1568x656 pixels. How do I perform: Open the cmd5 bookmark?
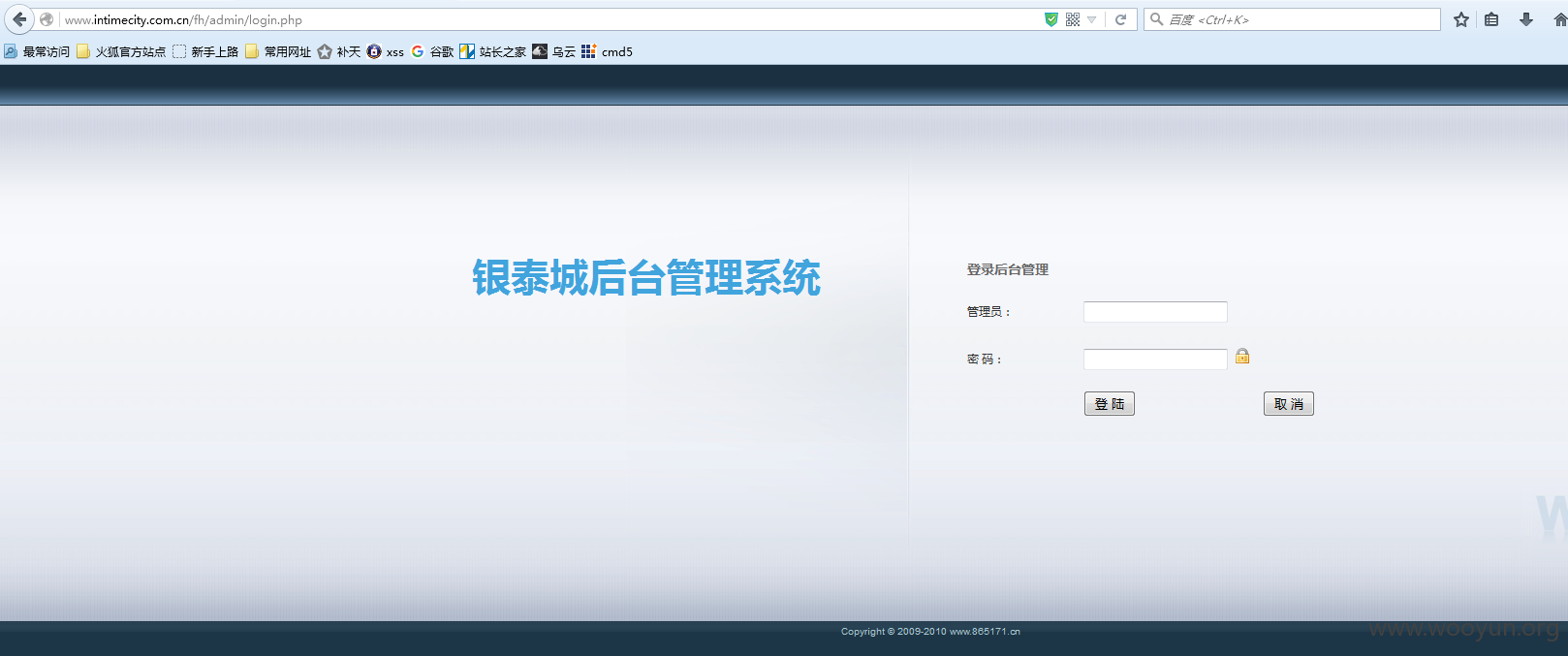pyautogui.click(x=608, y=51)
